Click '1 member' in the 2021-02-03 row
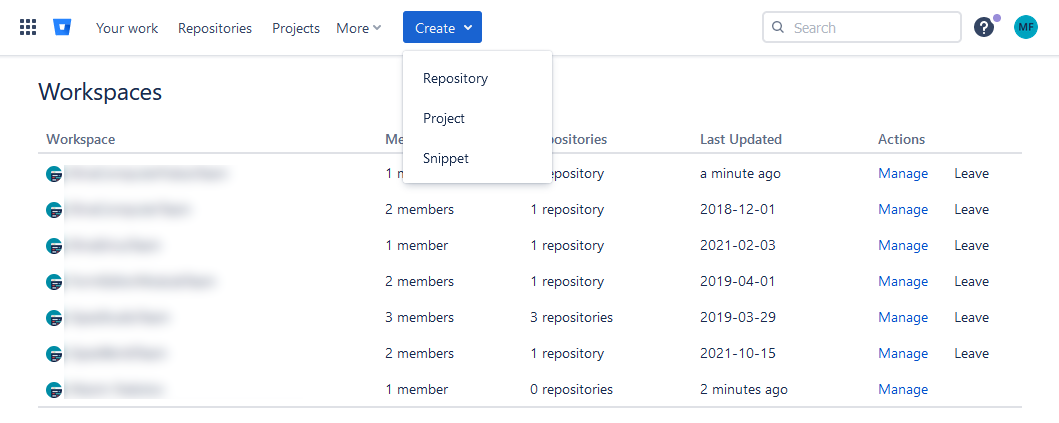 point(417,245)
